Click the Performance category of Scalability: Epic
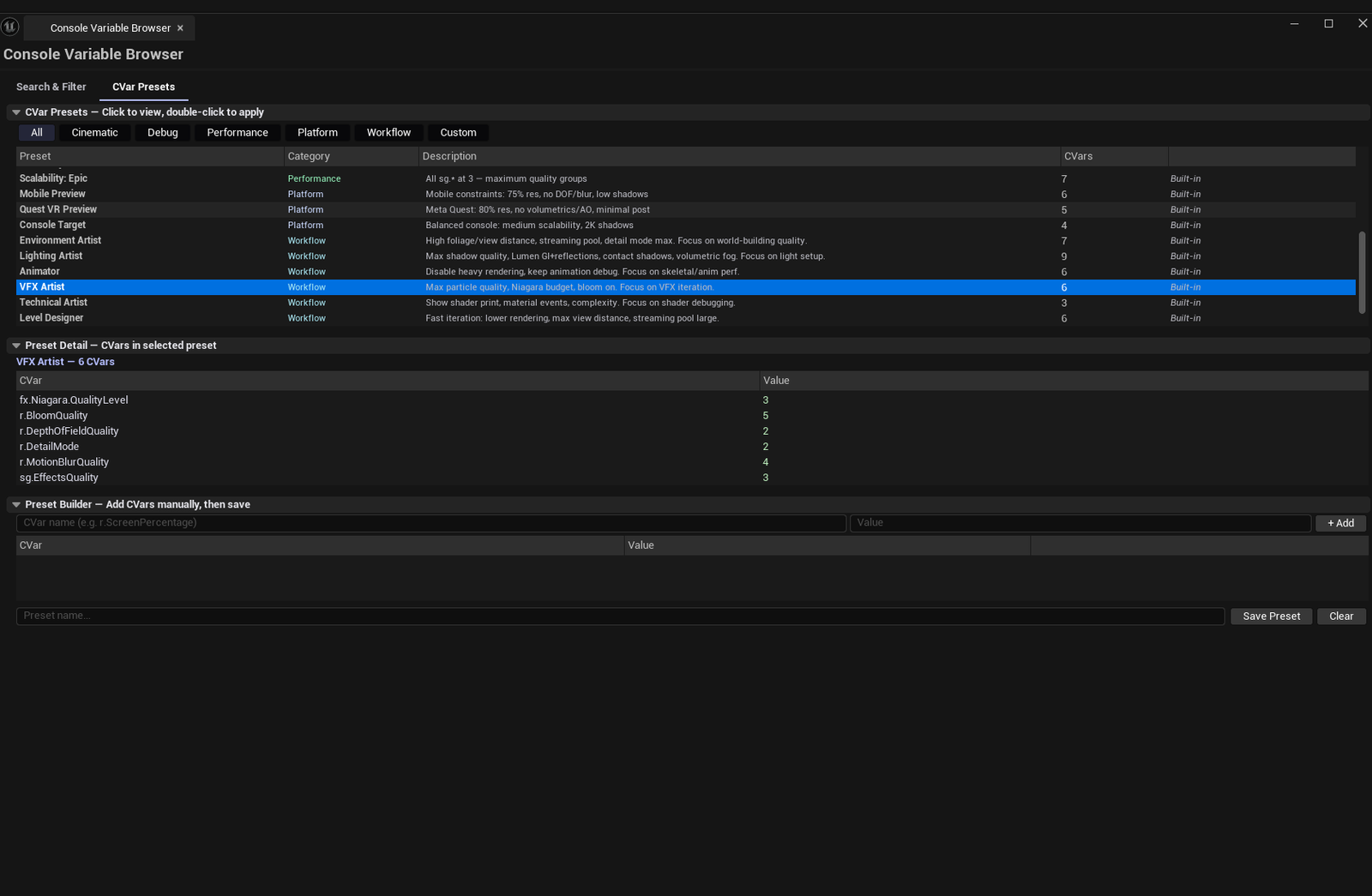 (314, 178)
